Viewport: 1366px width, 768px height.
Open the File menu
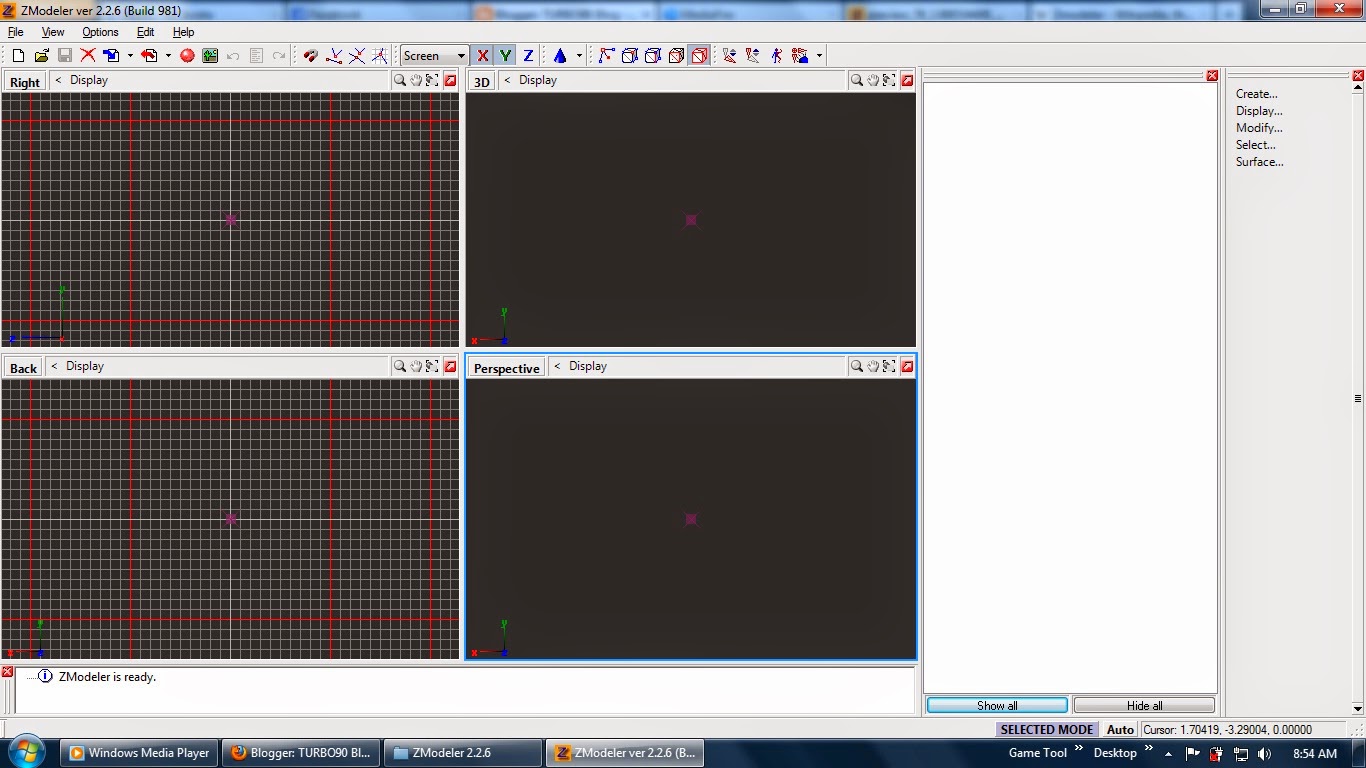(x=16, y=32)
